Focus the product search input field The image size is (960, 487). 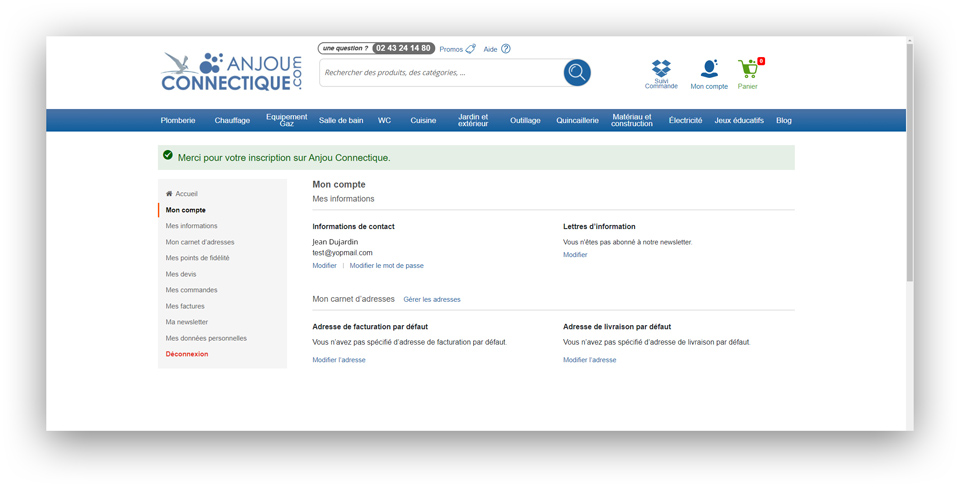(x=440, y=73)
